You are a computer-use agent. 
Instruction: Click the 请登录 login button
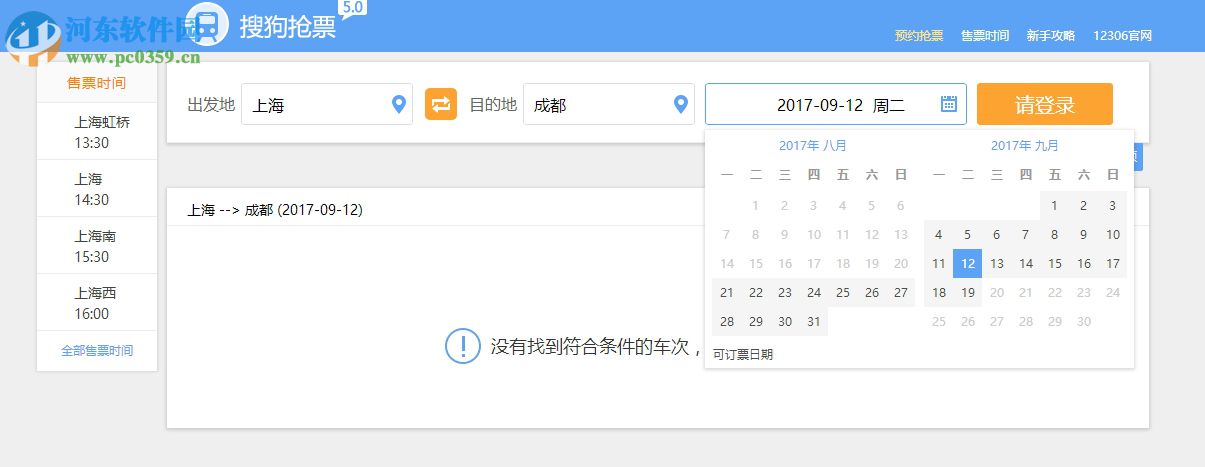(1045, 104)
